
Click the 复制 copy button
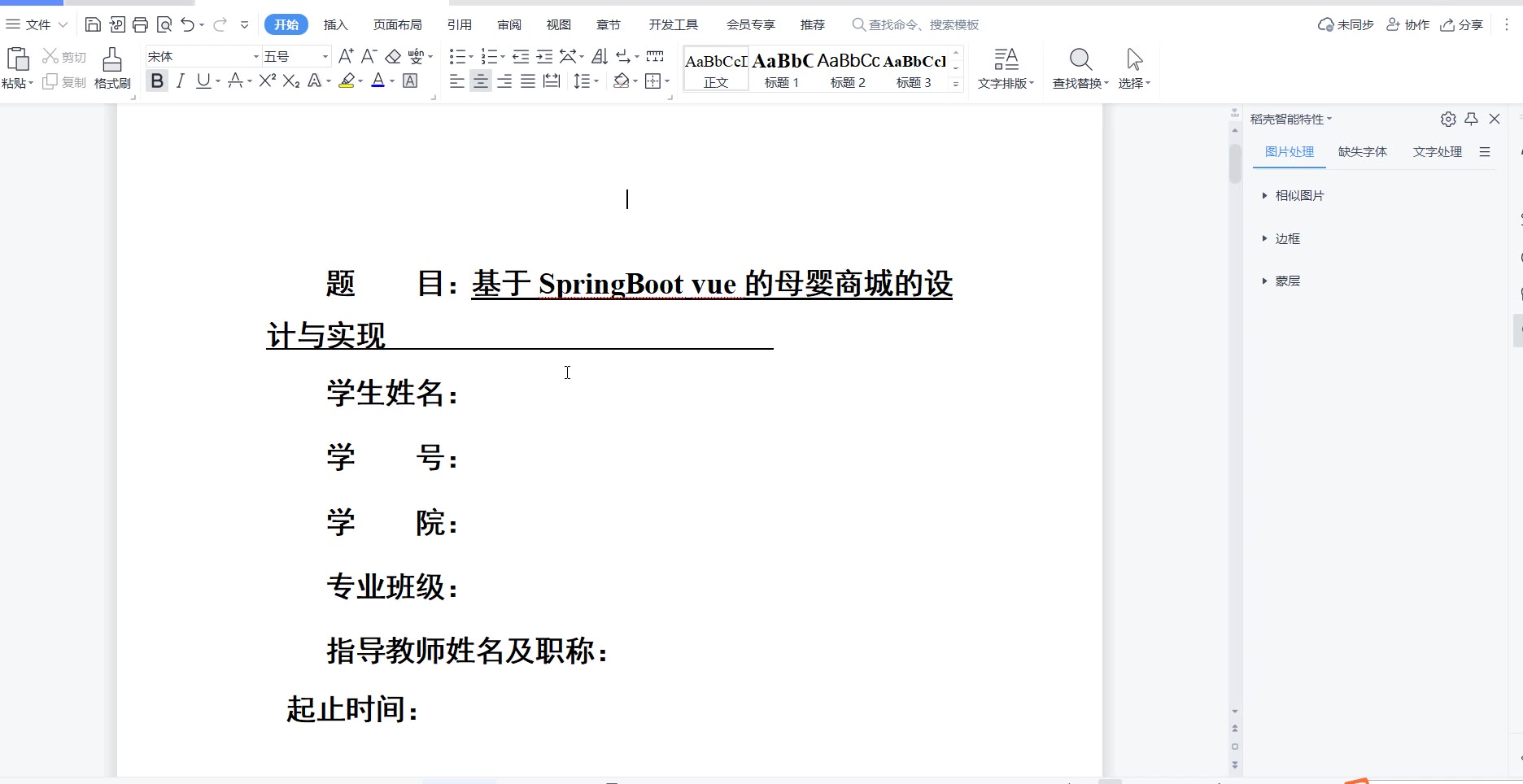click(65, 82)
